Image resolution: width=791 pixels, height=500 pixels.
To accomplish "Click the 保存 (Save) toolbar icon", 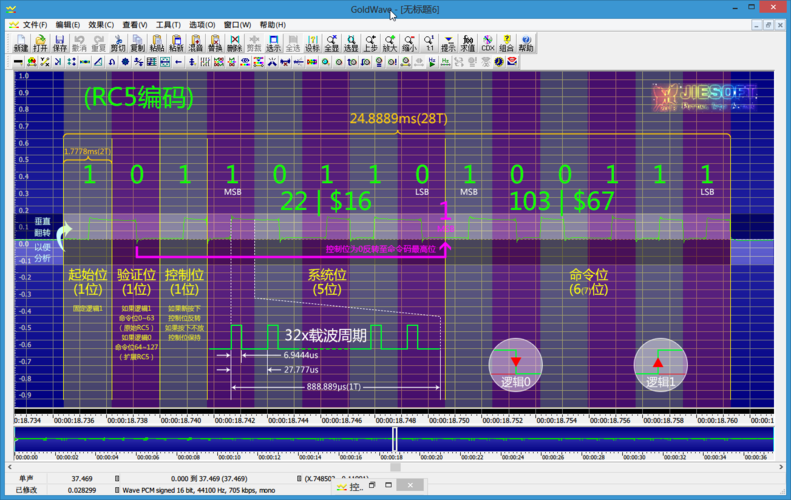I will 60,43.
